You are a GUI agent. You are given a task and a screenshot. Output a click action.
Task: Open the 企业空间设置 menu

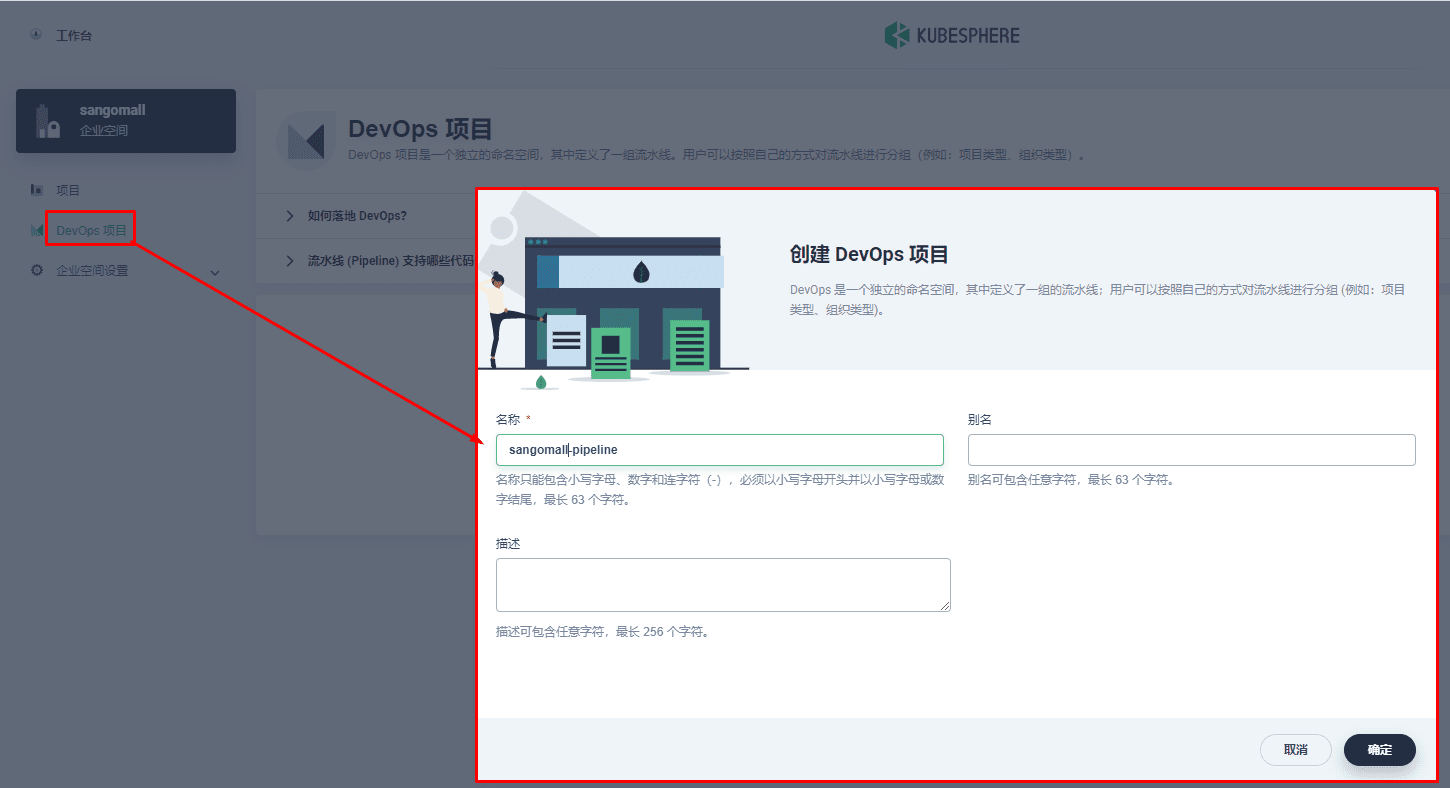coord(92,270)
